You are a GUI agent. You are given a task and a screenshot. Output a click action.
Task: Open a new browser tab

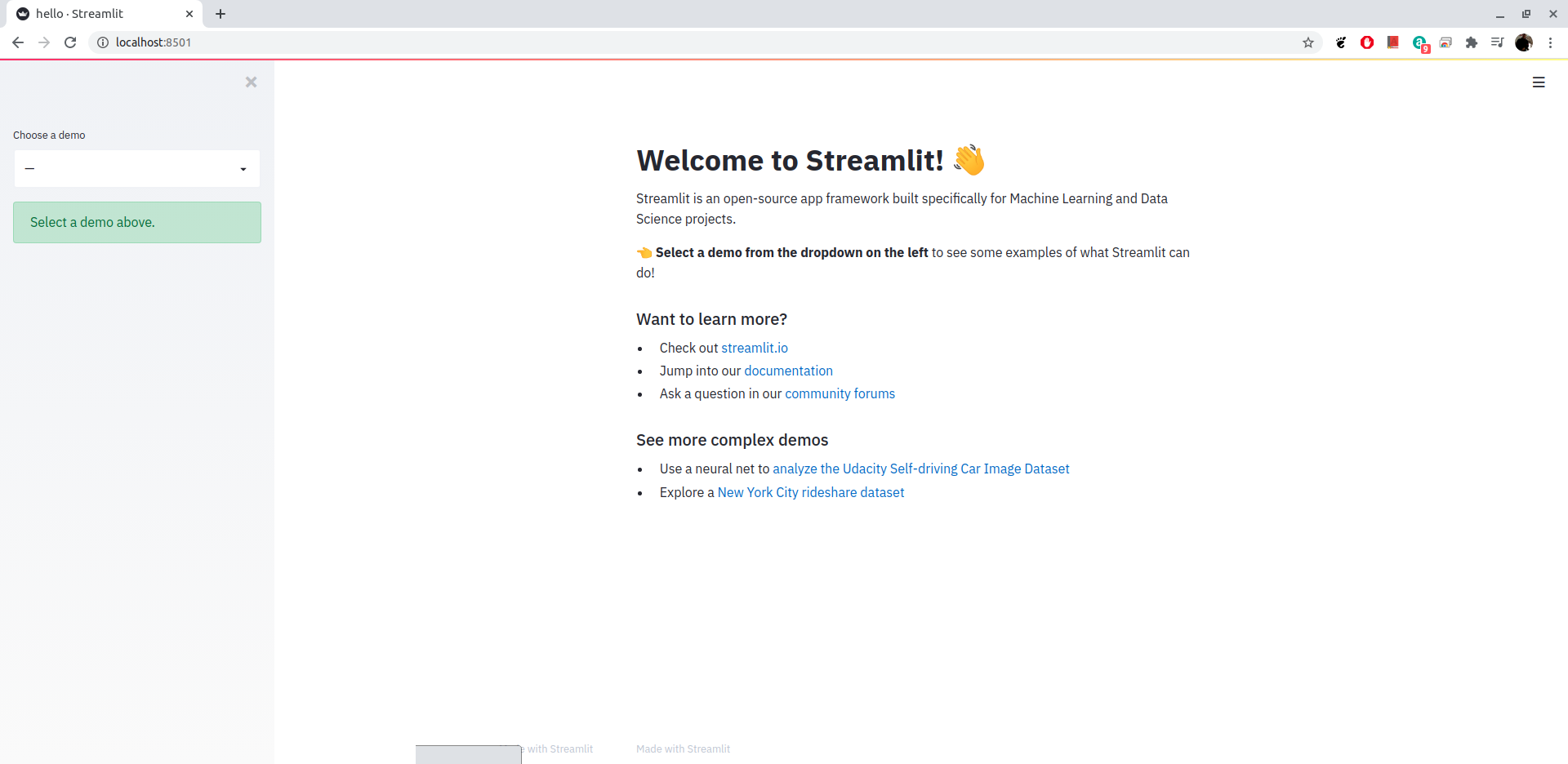[x=220, y=14]
